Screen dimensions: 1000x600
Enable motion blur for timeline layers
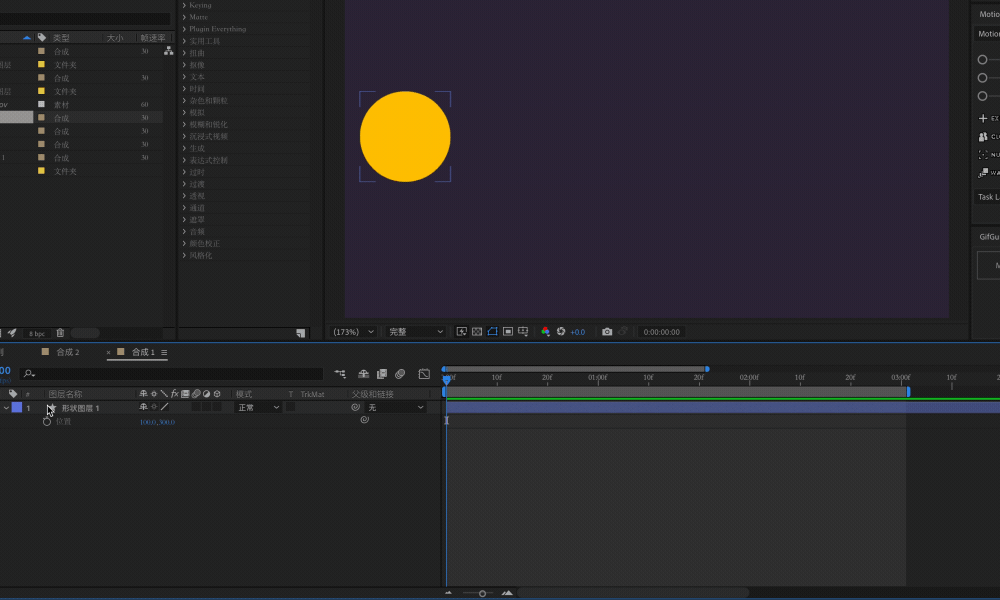coord(400,374)
